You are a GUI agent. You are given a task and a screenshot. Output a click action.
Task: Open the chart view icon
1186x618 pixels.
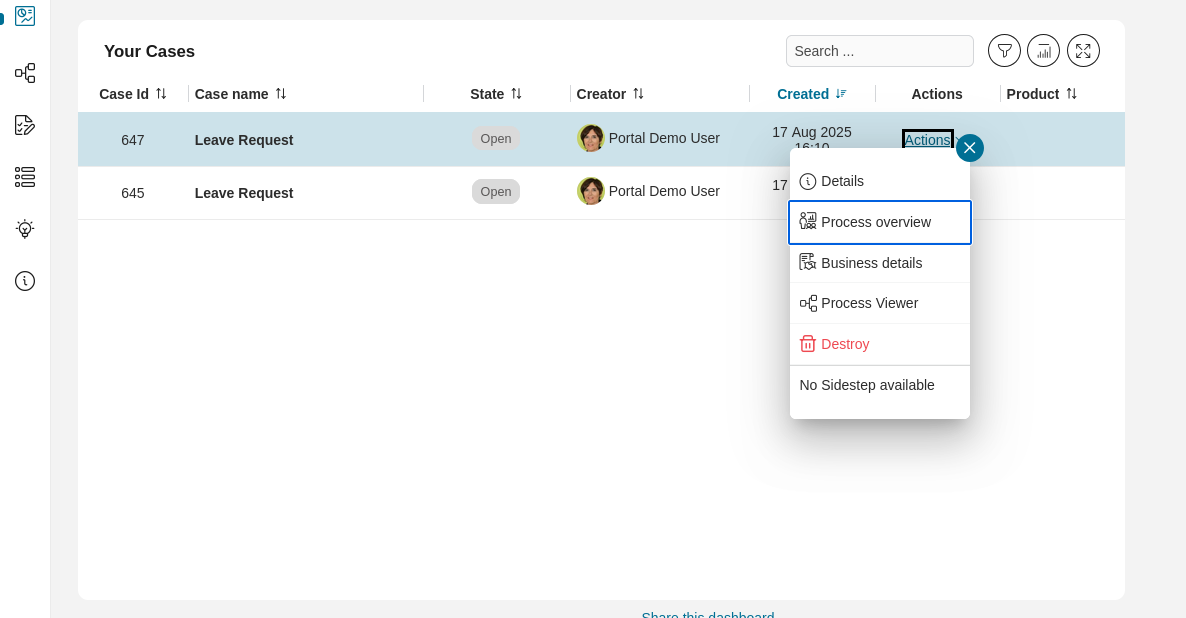point(1043,50)
